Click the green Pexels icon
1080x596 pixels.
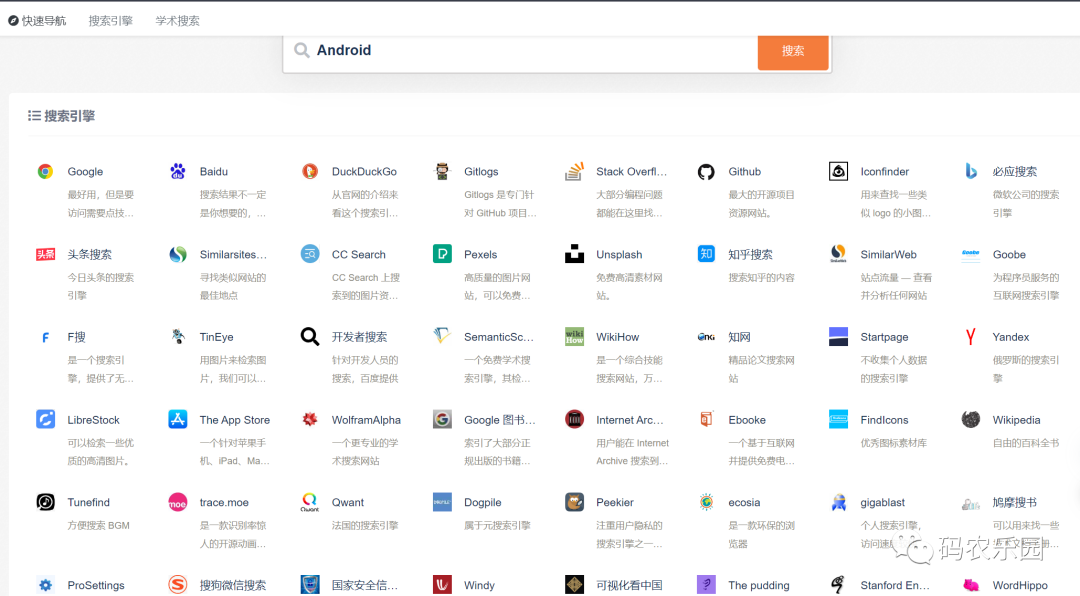tap(442, 254)
